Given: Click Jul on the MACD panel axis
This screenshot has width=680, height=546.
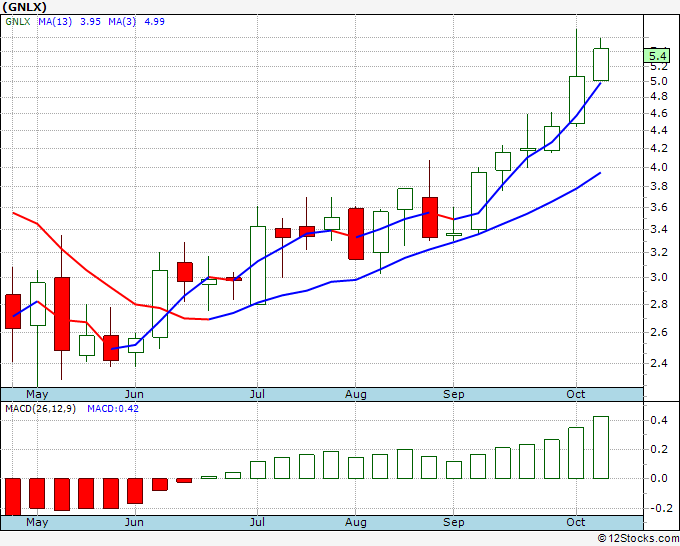Looking at the screenshot, I should click(257, 522).
